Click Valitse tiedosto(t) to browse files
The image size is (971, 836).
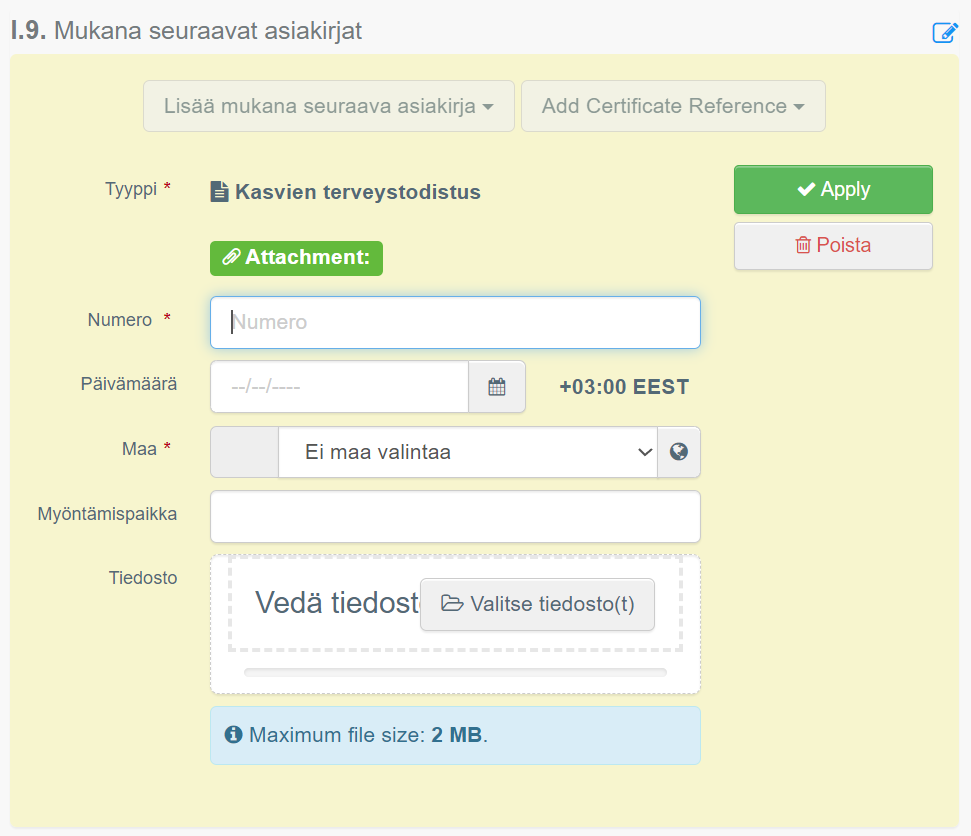point(537,604)
